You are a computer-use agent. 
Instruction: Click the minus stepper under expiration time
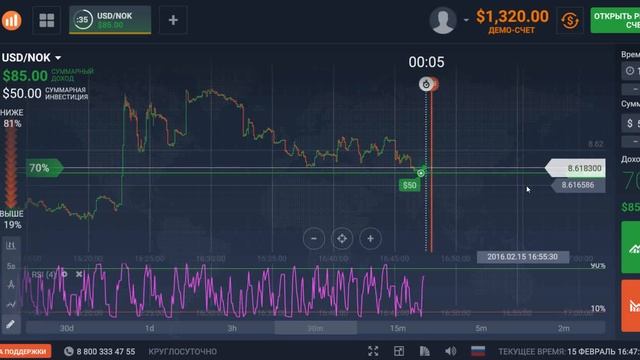tap(631, 89)
